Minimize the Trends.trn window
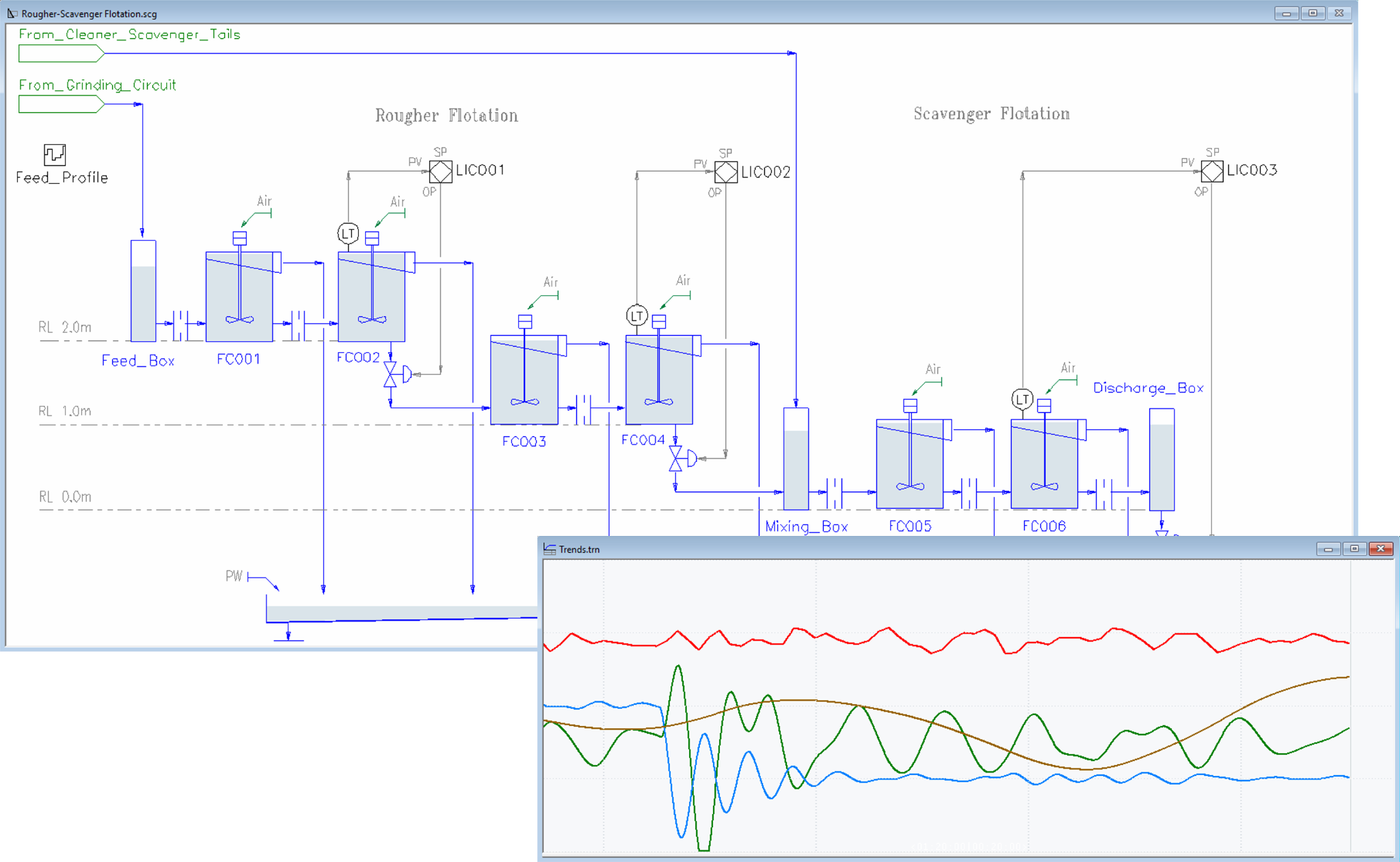Viewport: 1400px width, 862px height. (1328, 549)
